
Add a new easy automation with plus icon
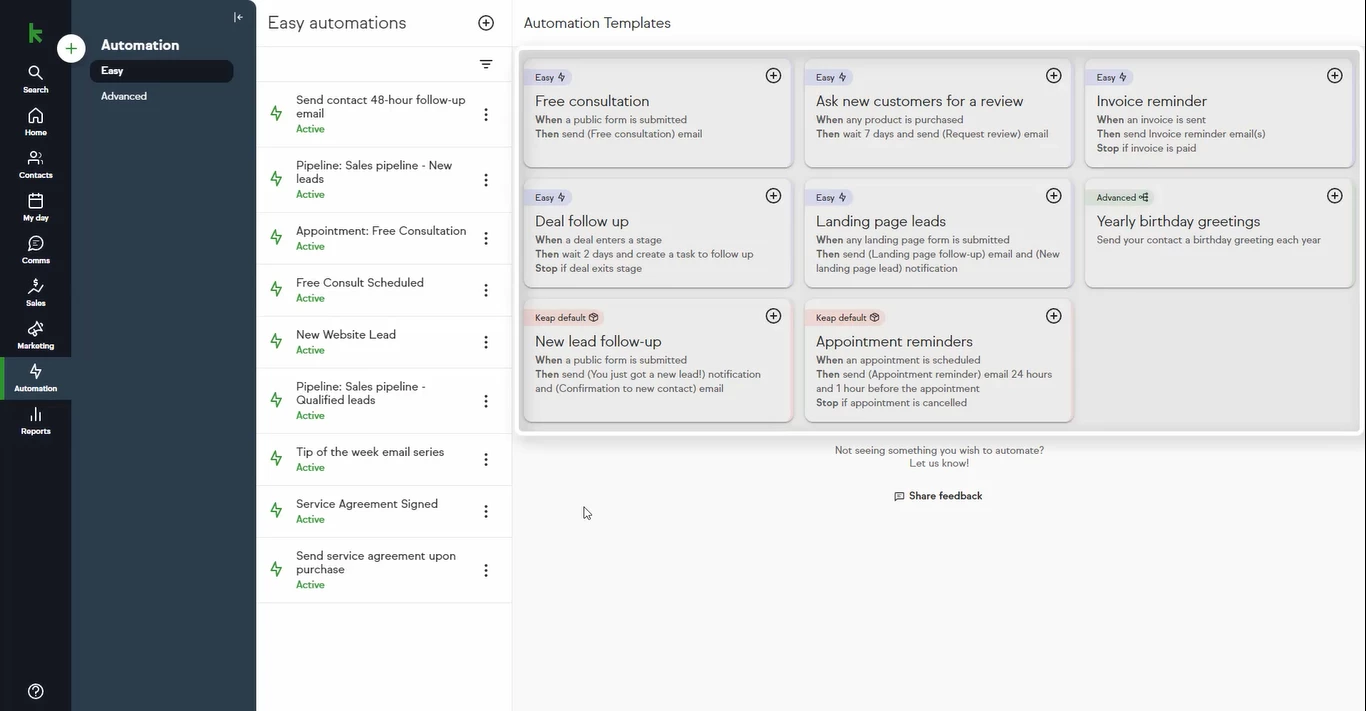486,23
